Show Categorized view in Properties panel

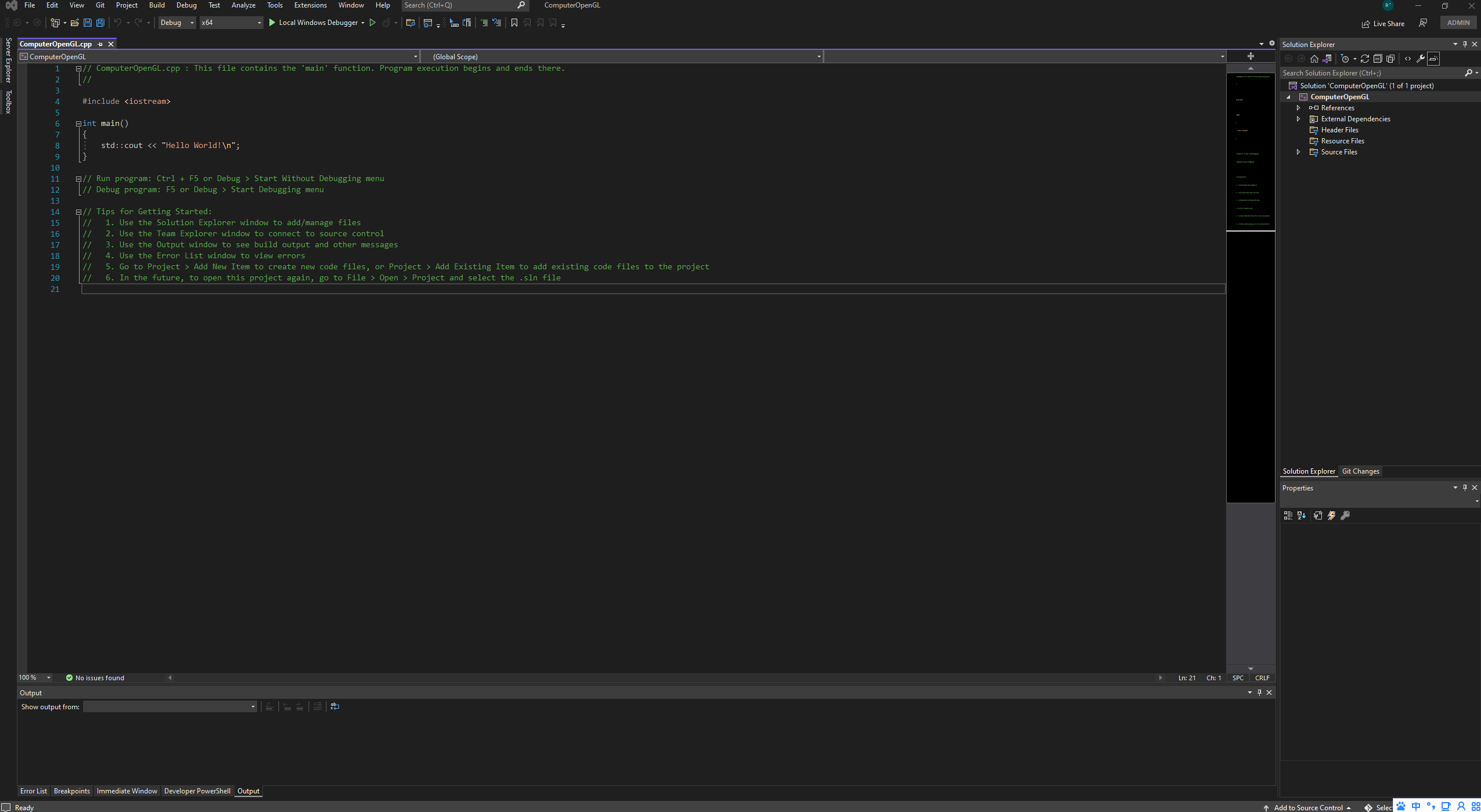1288,515
